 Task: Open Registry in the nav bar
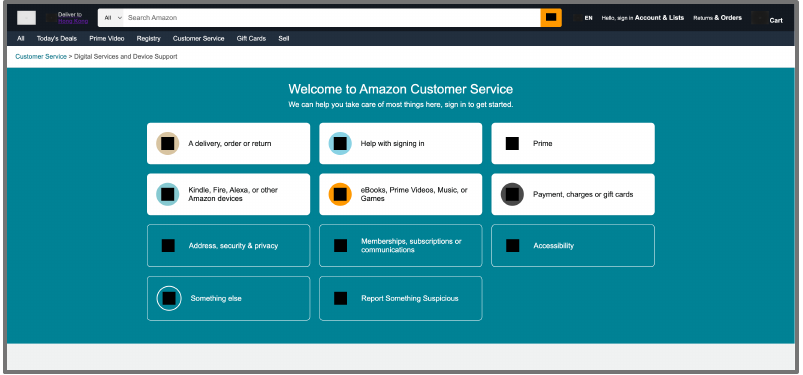(x=149, y=38)
